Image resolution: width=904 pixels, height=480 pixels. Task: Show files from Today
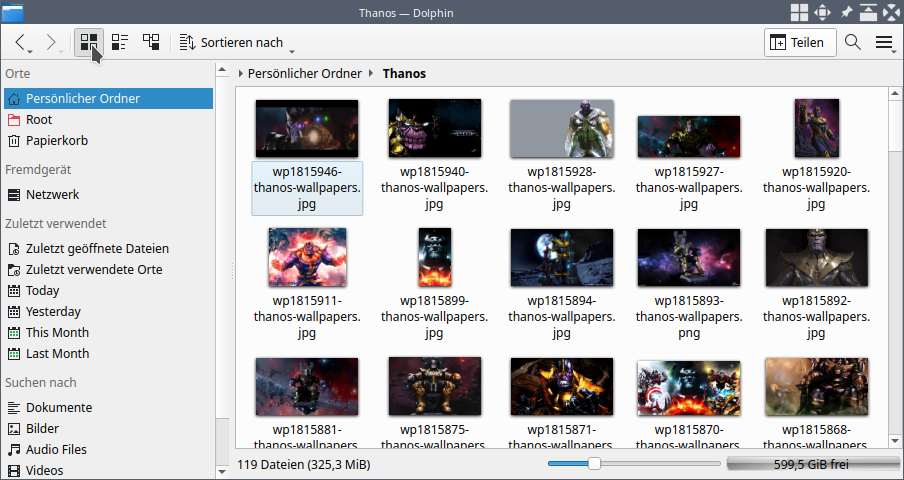[108, 290]
